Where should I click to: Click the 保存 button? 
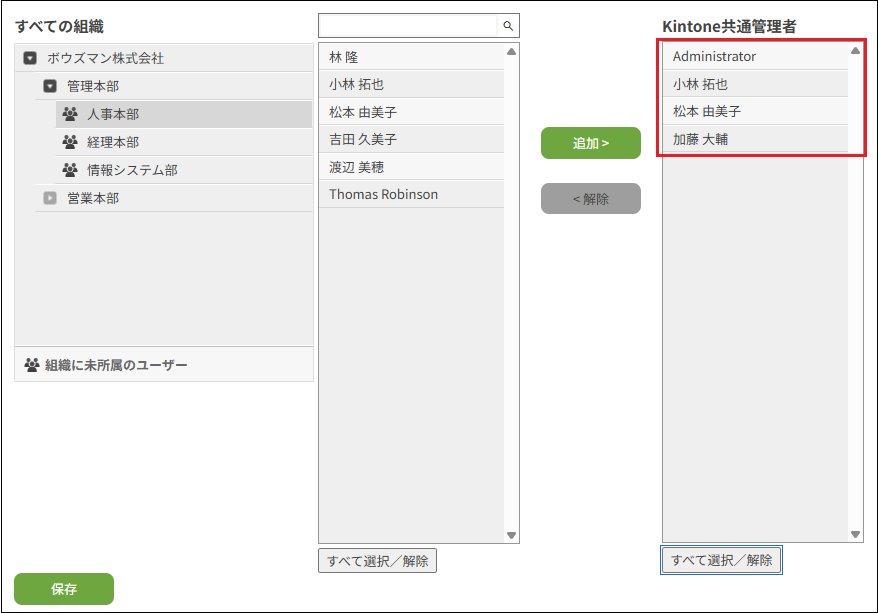(64, 589)
